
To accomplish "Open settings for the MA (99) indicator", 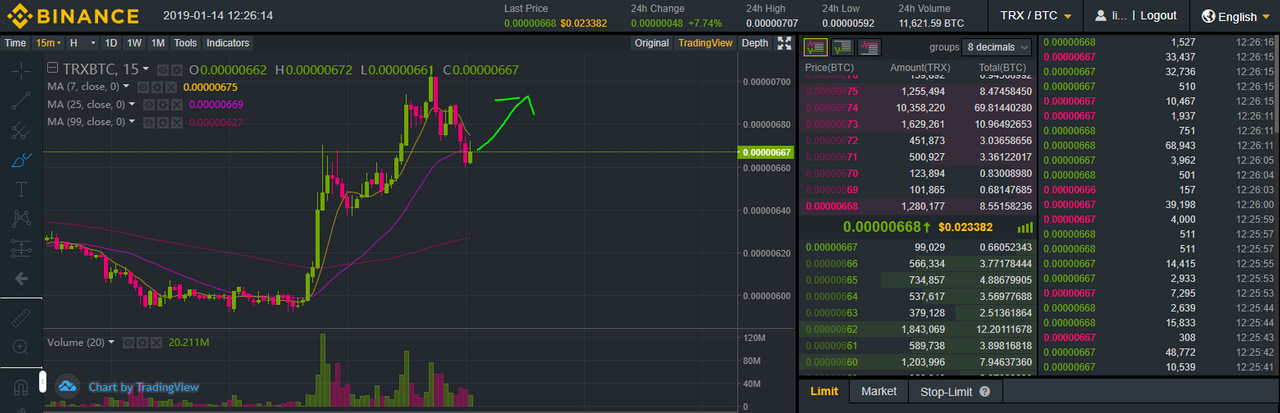I will pyautogui.click(x=163, y=121).
